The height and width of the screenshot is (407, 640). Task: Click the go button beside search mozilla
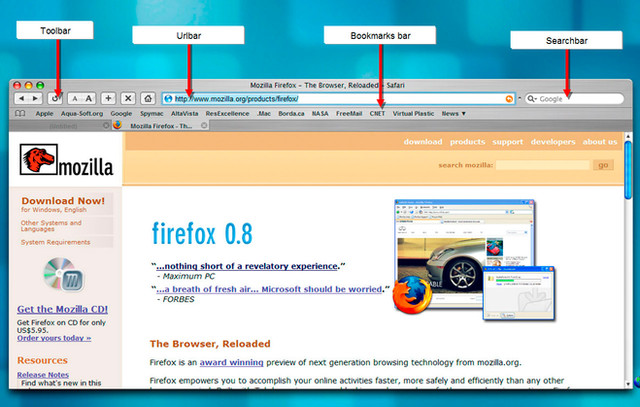point(603,165)
